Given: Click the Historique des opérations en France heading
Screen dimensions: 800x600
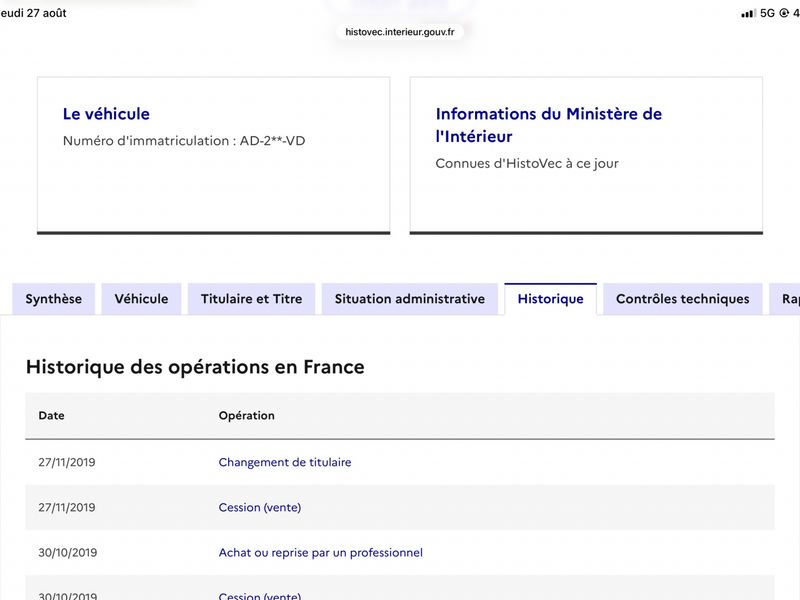Looking at the screenshot, I should point(195,367).
